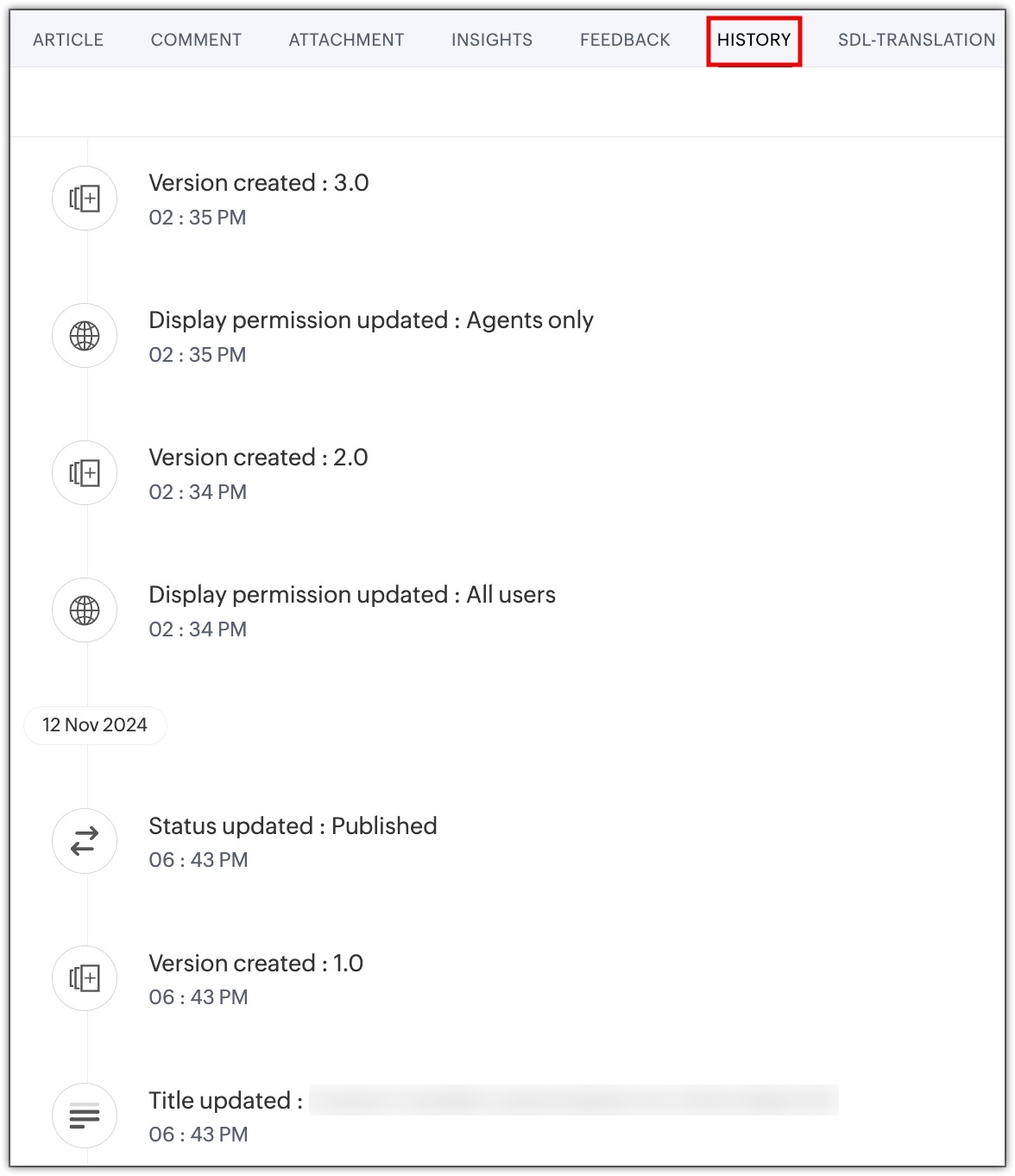
Task: Click 'Display permission updated : All users' entry
Action: click(352, 595)
